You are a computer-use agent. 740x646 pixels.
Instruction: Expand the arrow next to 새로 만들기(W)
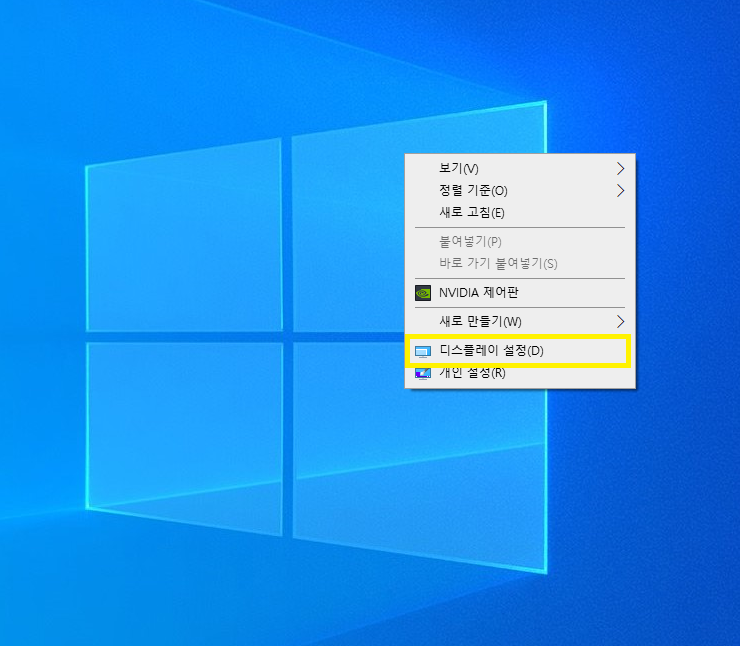click(x=621, y=322)
